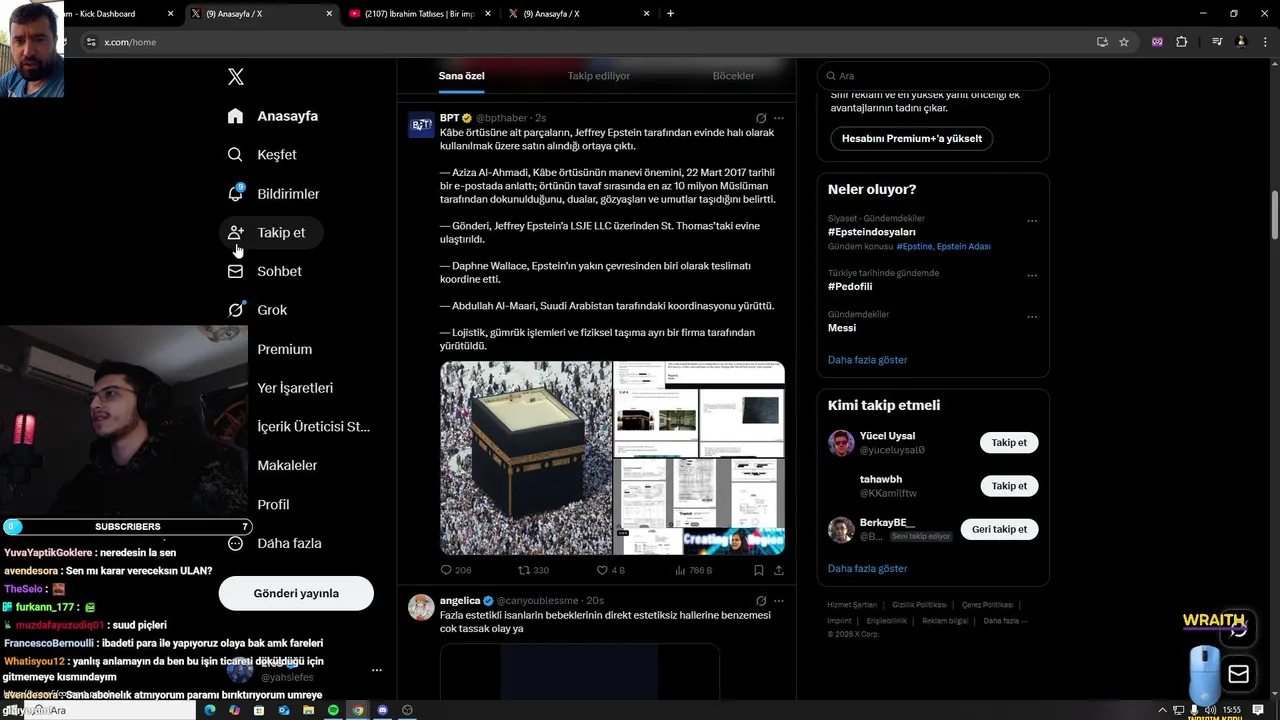This screenshot has width=1280, height=720.
Task: Switch to Takip ediliyor tab
Action: [x=598, y=76]
